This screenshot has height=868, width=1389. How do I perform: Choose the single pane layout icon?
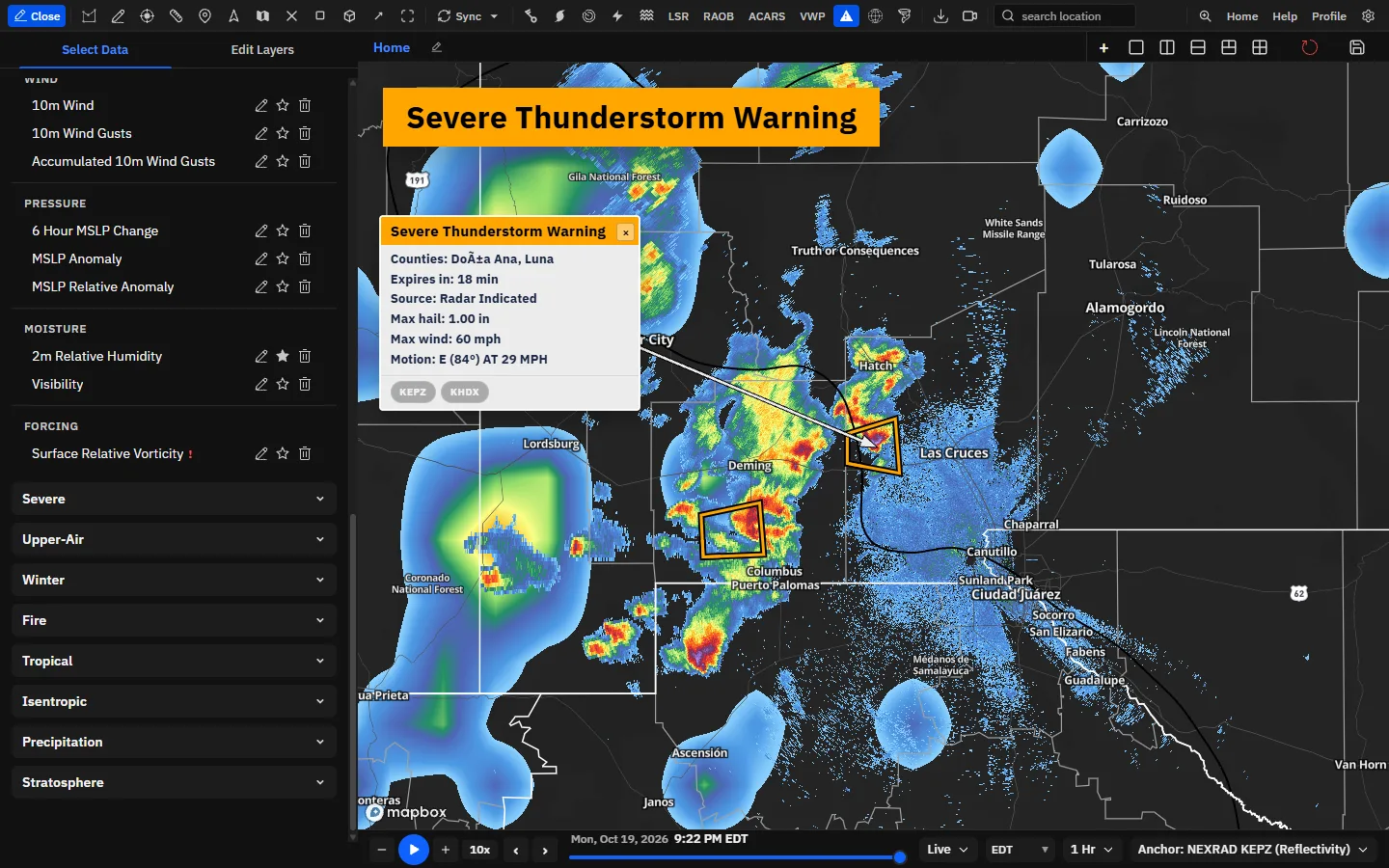point(1136,47)
